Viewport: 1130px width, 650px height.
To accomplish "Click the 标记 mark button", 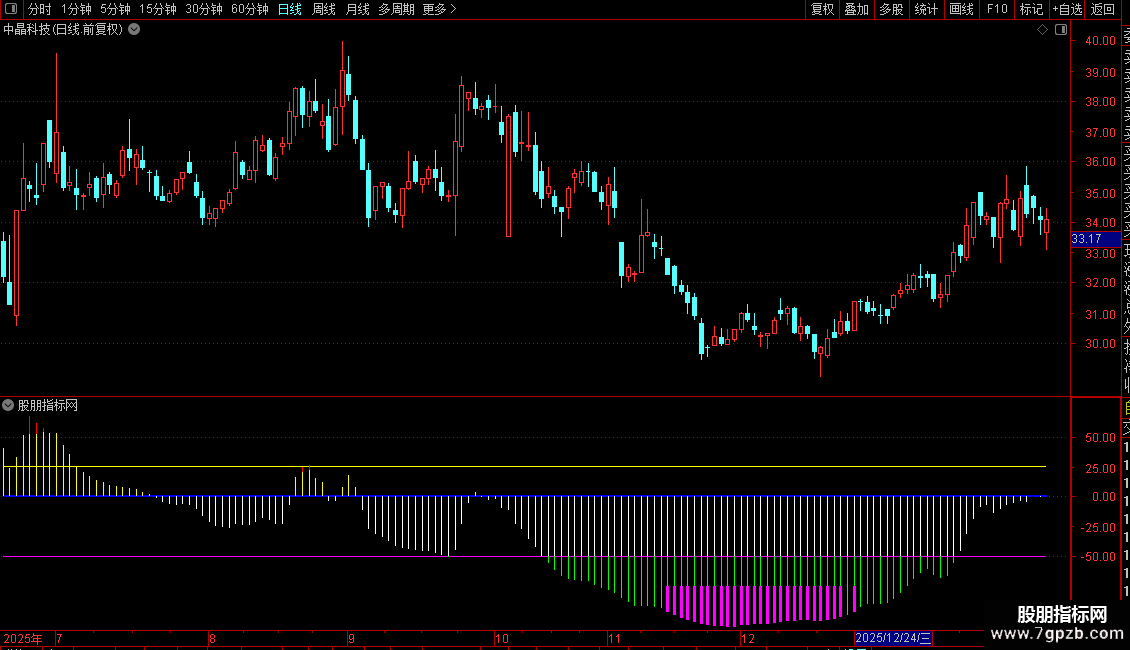I will point(1031,9).
